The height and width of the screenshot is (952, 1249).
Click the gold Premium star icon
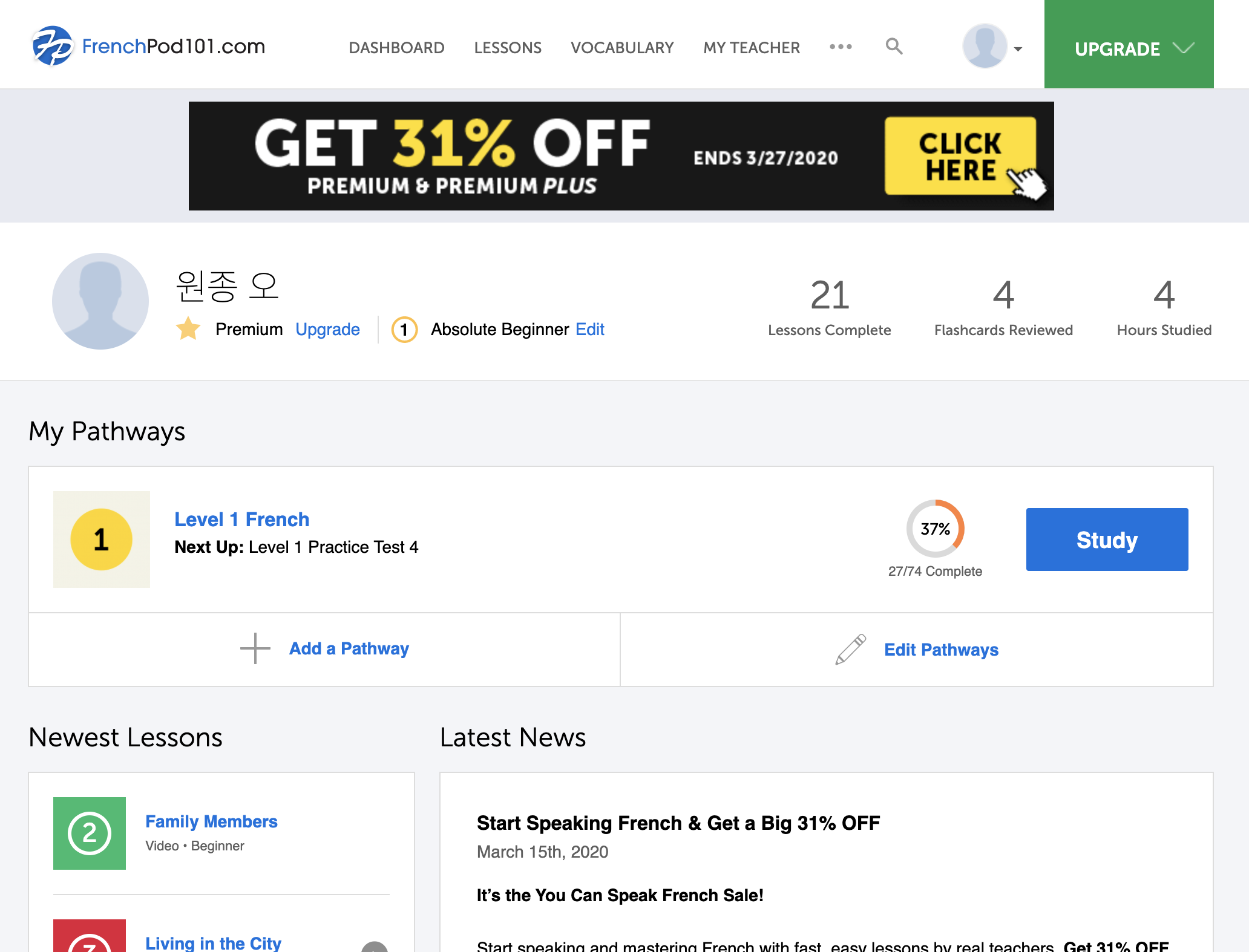click(188, 329)
